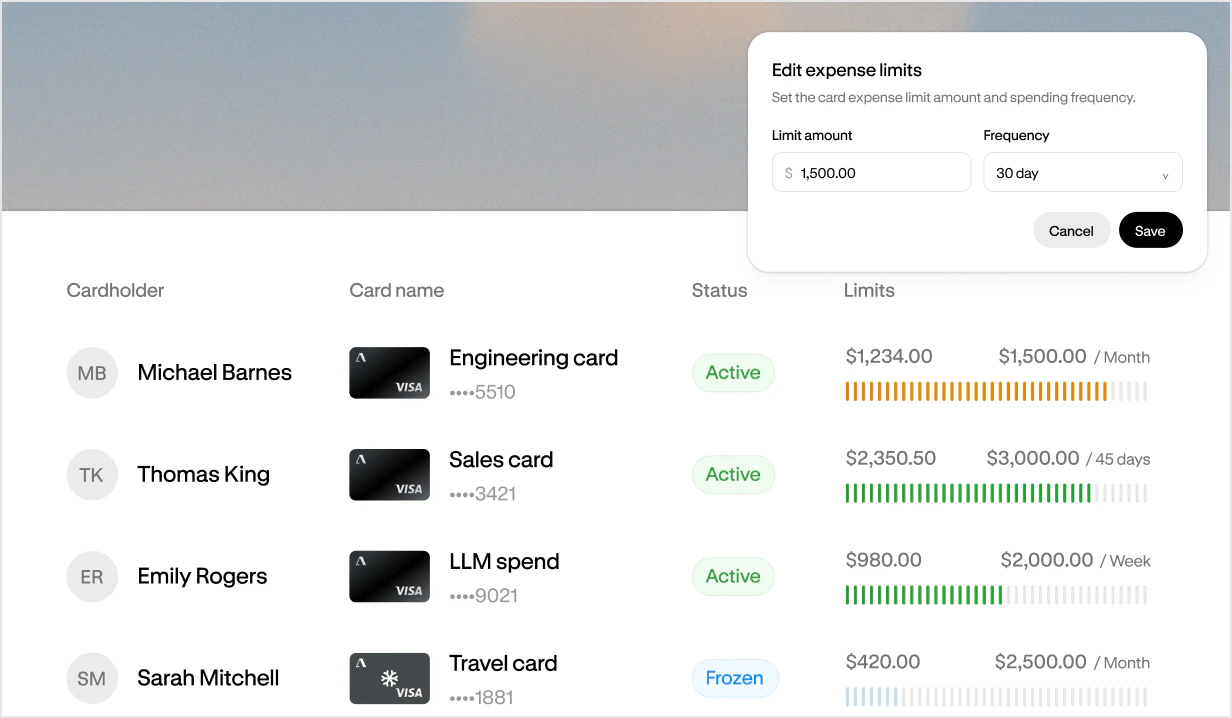Click the green spending bar for Sales card
Viewport: 1232px width, 718px height.
pyautogui.click(x=996, y=493)
